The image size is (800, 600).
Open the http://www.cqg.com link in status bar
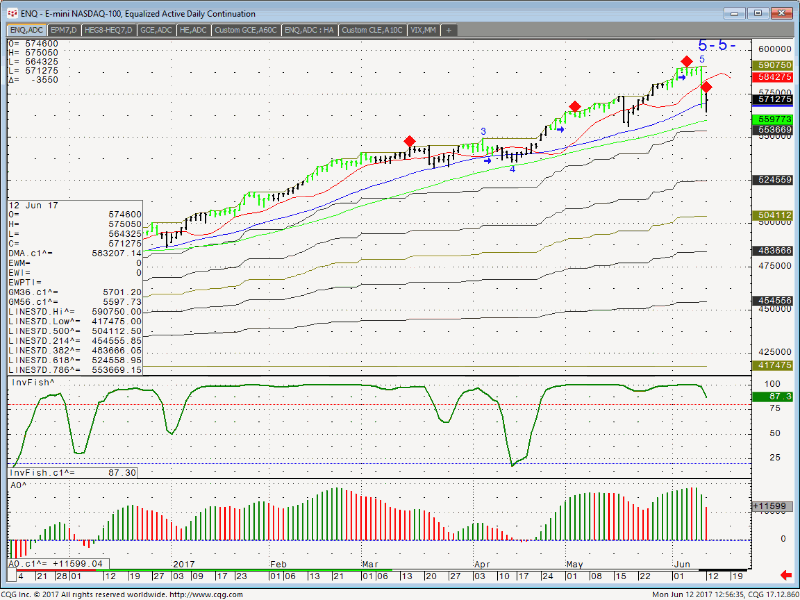pyautogui.click(x=206, y=594)
